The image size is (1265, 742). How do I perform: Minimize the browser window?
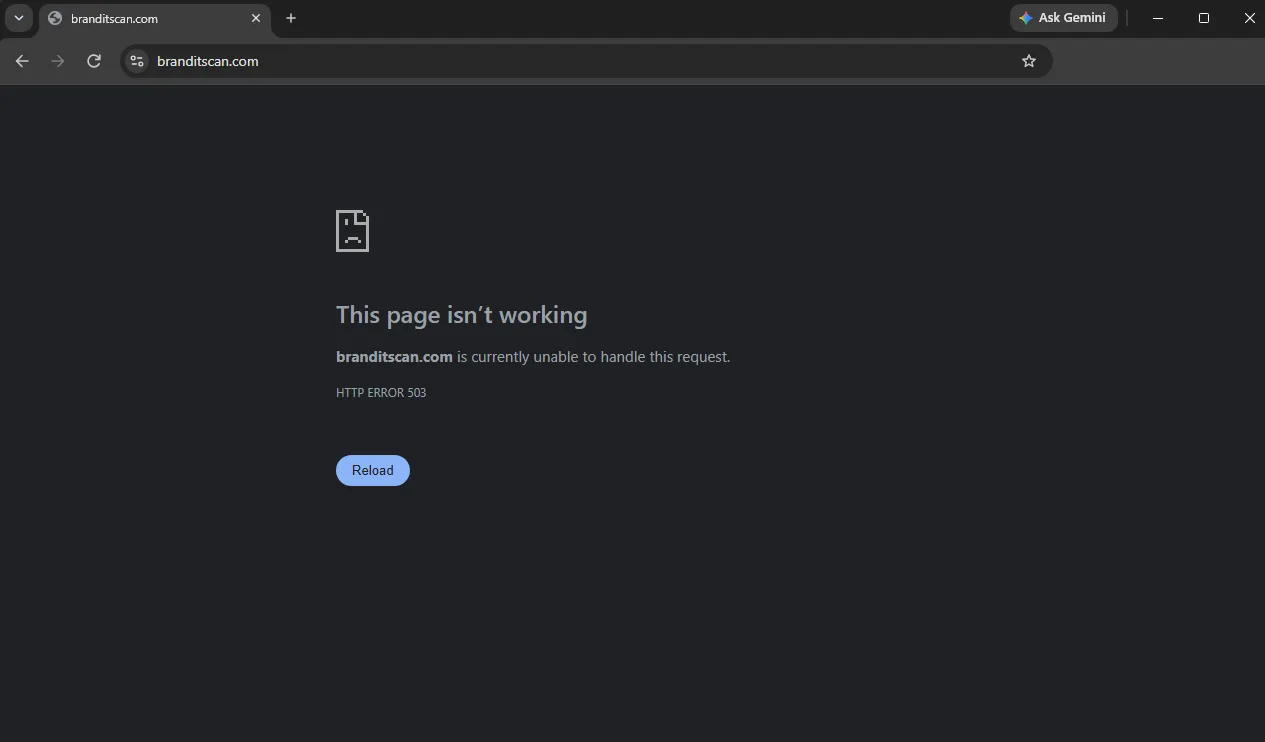(x=1158, y=18)
